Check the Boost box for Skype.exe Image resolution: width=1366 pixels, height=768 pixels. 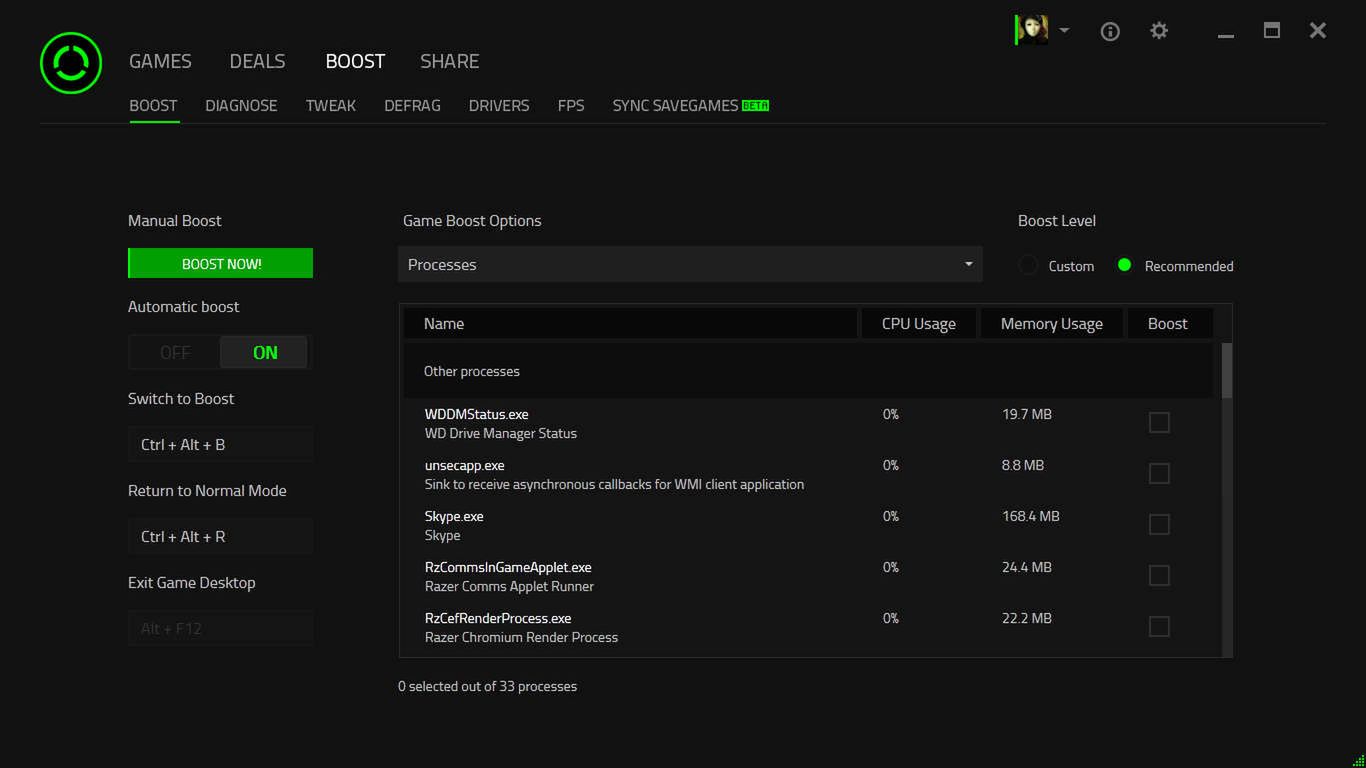point(1159,524)
